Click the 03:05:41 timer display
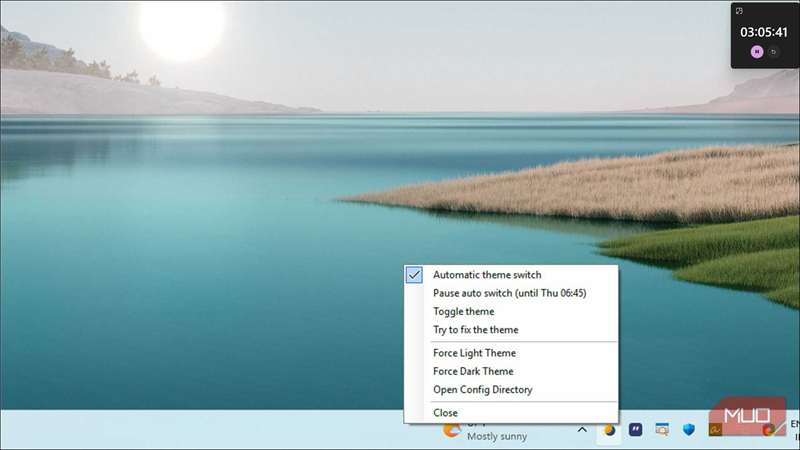Screen dimensions: 800x450 click(x=764, y=32)
